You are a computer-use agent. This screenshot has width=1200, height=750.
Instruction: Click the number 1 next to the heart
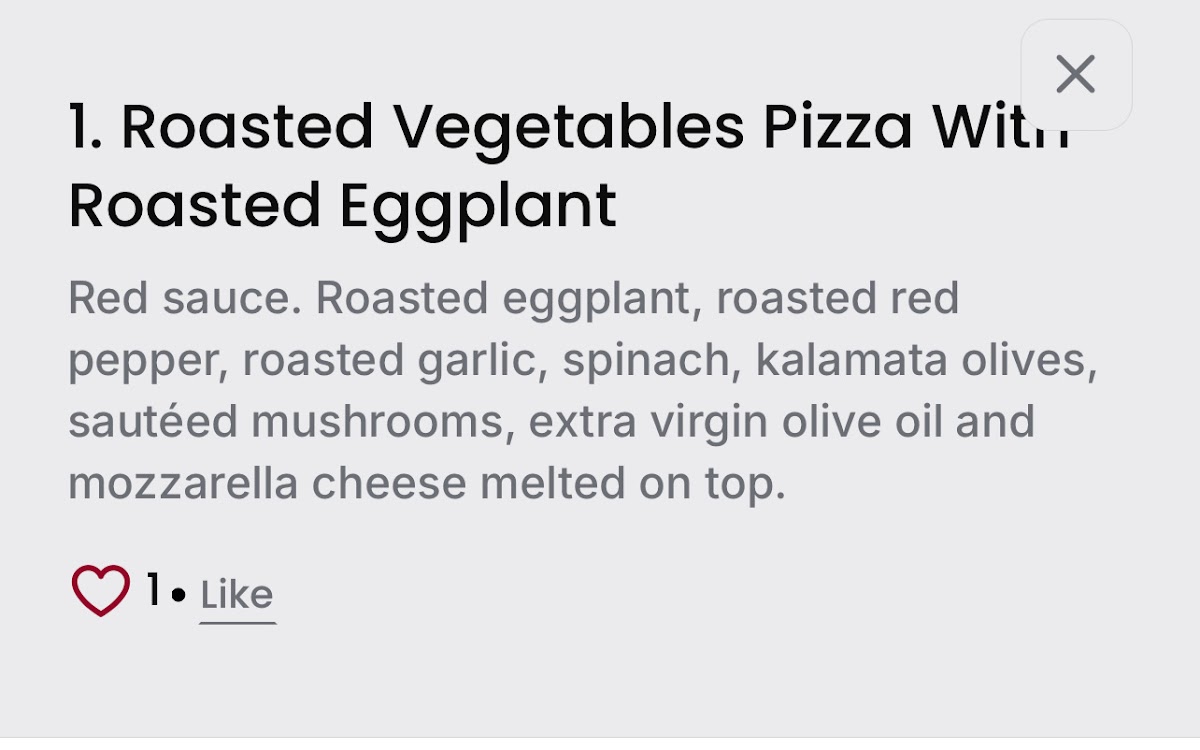point(152,590)
